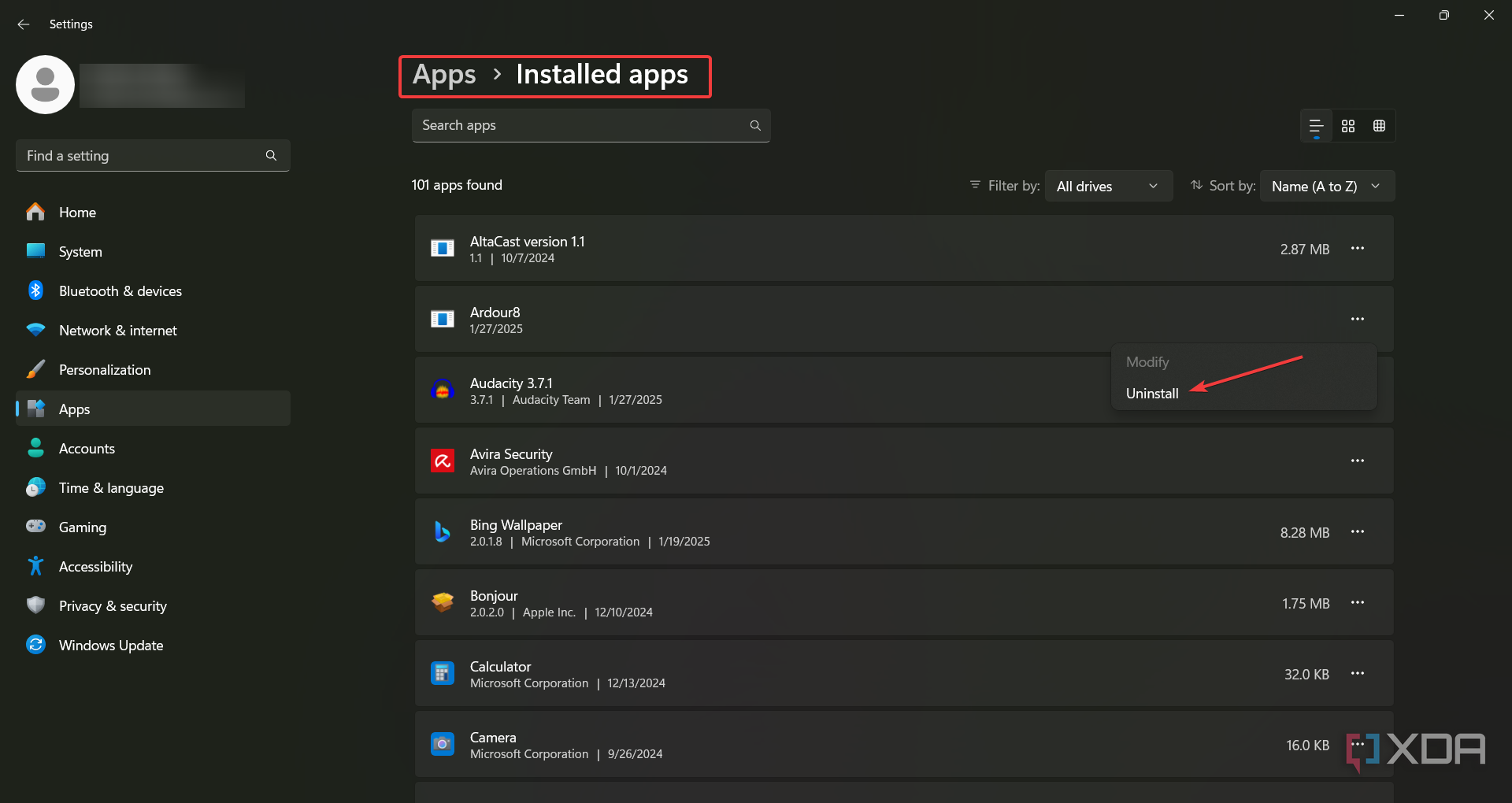
Task: Click the Bonjour app icon
Action: pyautogui.click(x=443, y=602)
